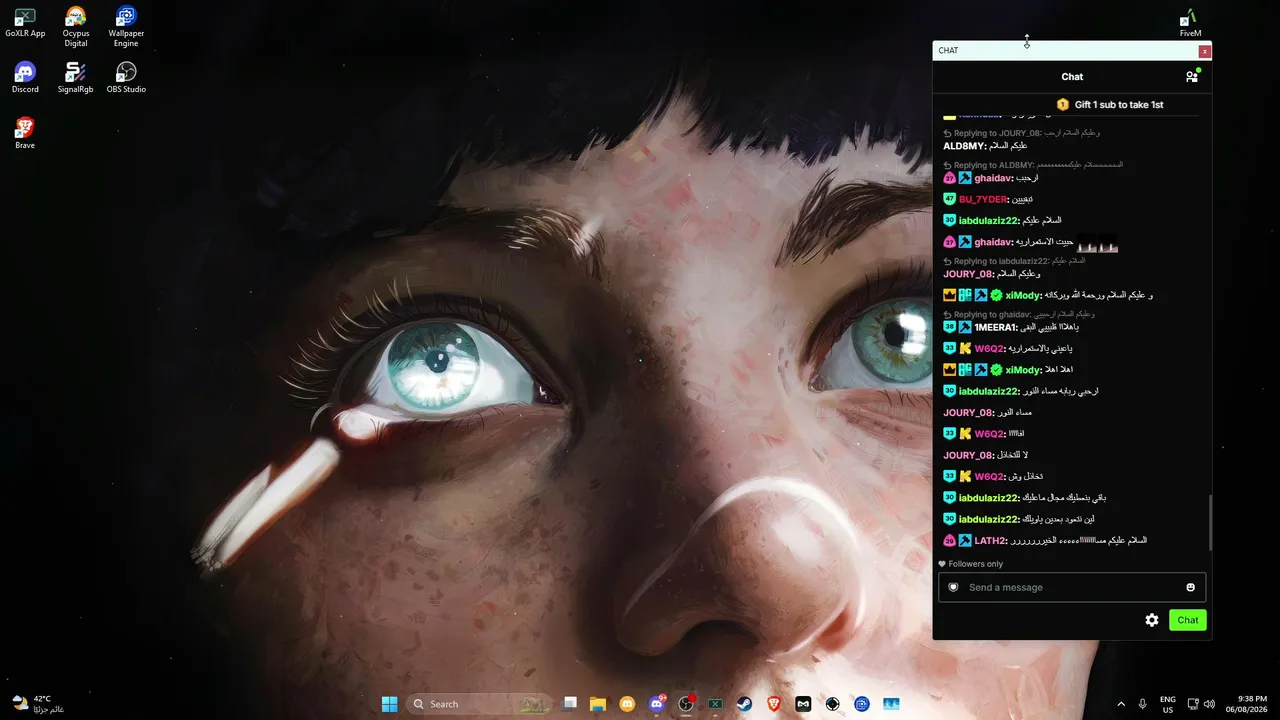Viewport: 1280px width, 720px height.
Task: Open Wallpaper Engine desktop shortcut
Action: [126, 27]
